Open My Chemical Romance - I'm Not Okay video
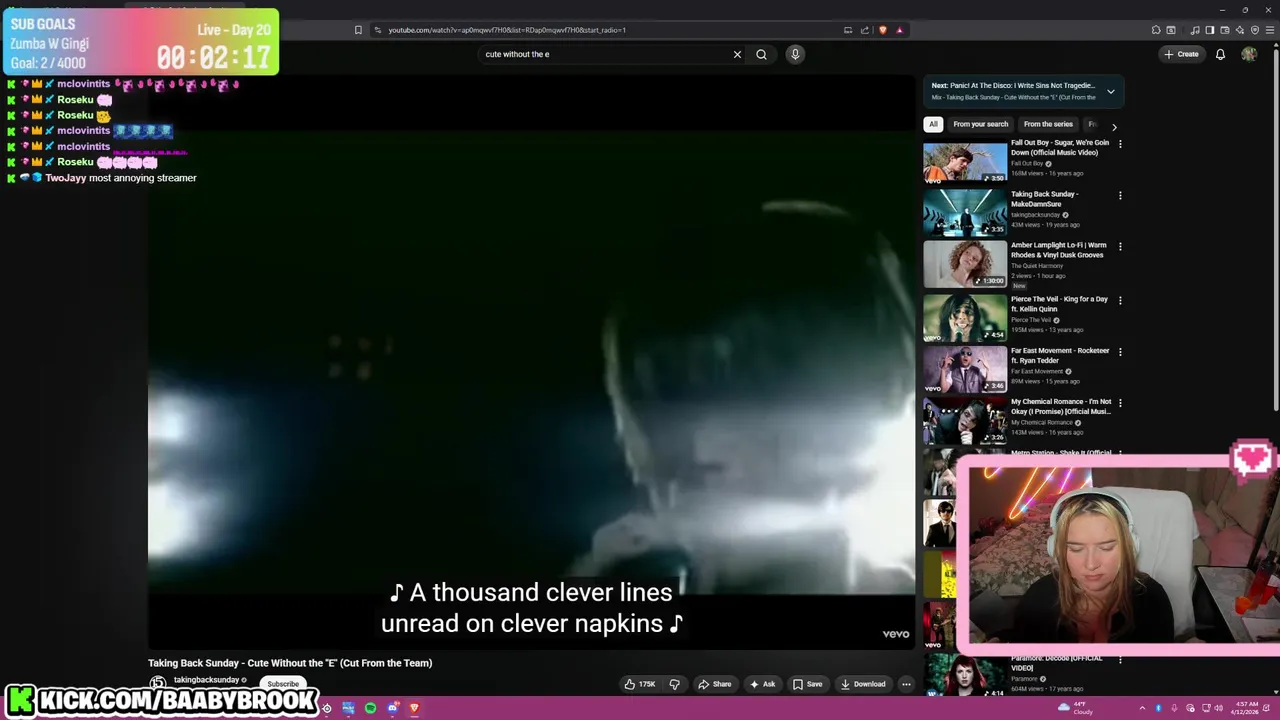Viewport: 1280px width, 720px height. [1061, 406]
